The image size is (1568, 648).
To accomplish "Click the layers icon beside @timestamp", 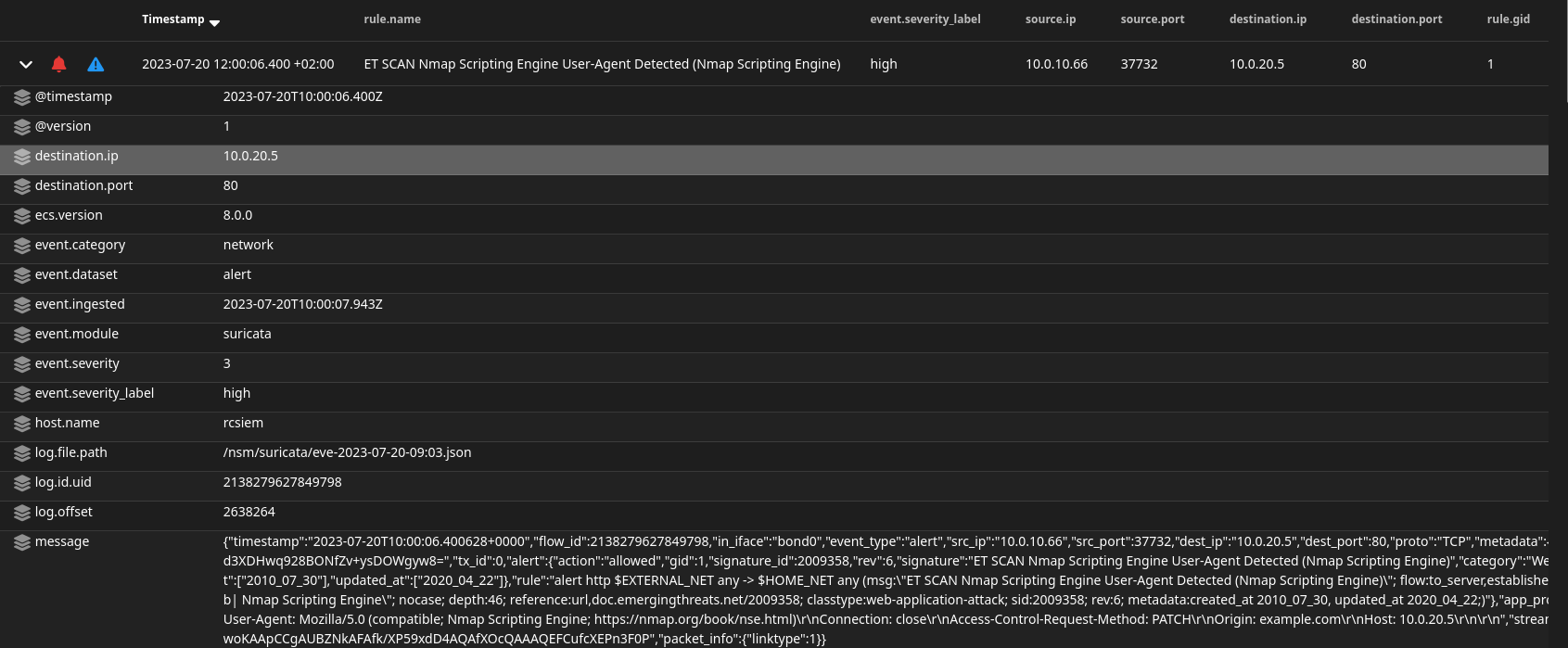I will coord(22,97).
